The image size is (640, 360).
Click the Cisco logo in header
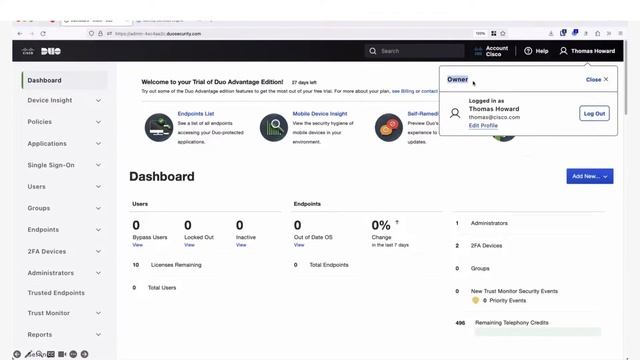click(x=28, y=51)
